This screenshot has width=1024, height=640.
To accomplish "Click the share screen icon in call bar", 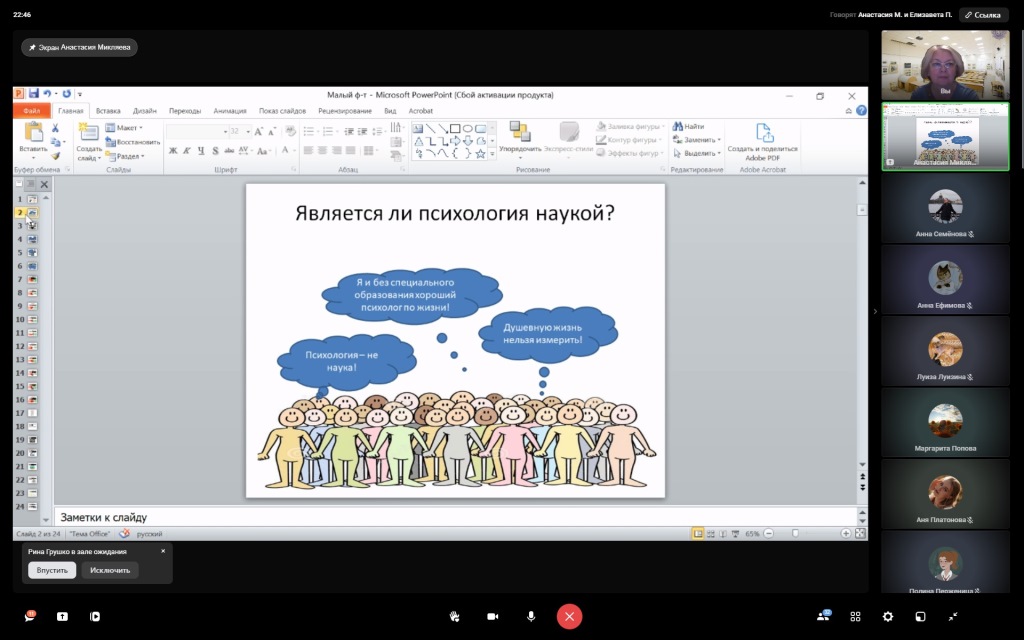I will click(x=62, y=616).
